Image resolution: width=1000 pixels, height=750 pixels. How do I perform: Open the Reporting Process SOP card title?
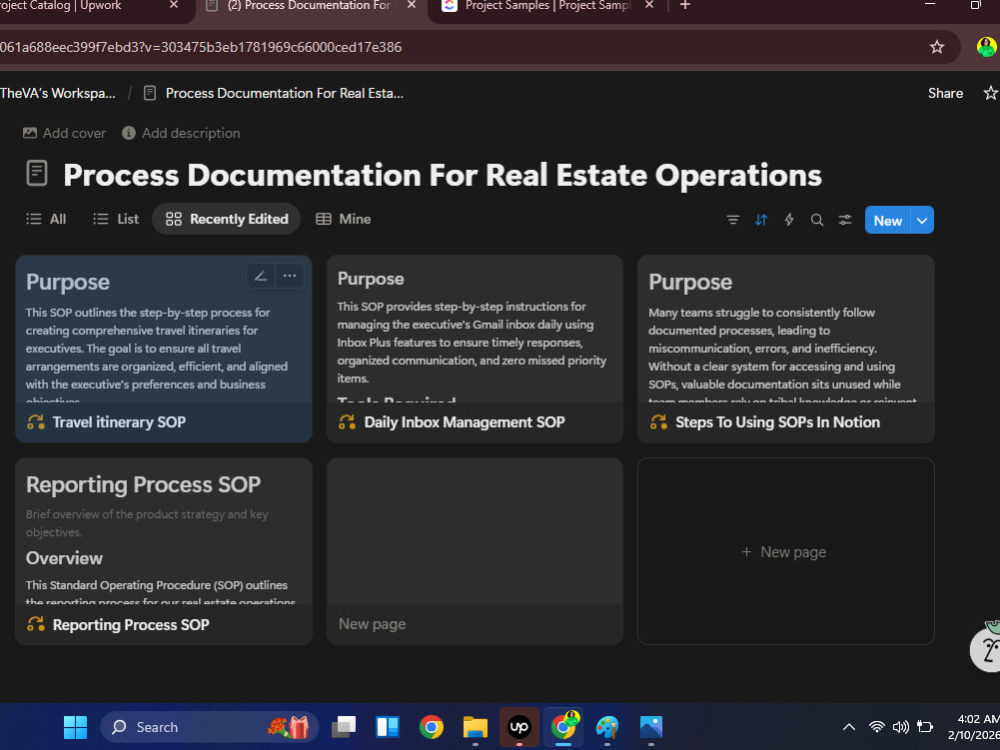click(x=131, y=625)
